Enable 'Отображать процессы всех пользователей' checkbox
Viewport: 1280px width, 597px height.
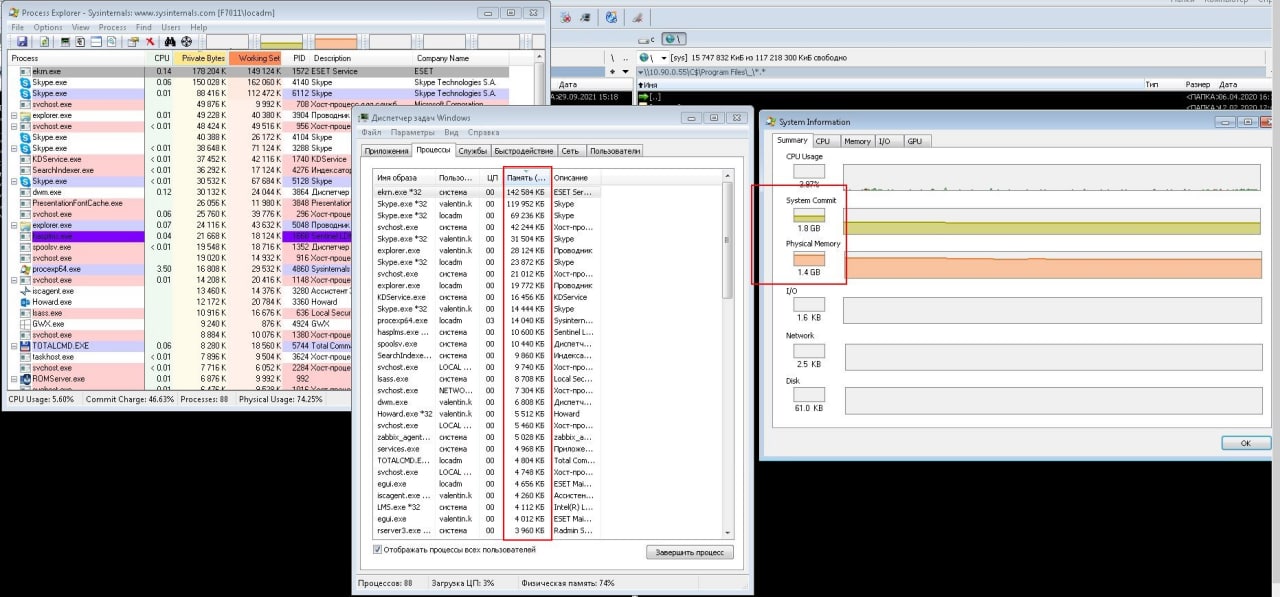tap(377, 550)
